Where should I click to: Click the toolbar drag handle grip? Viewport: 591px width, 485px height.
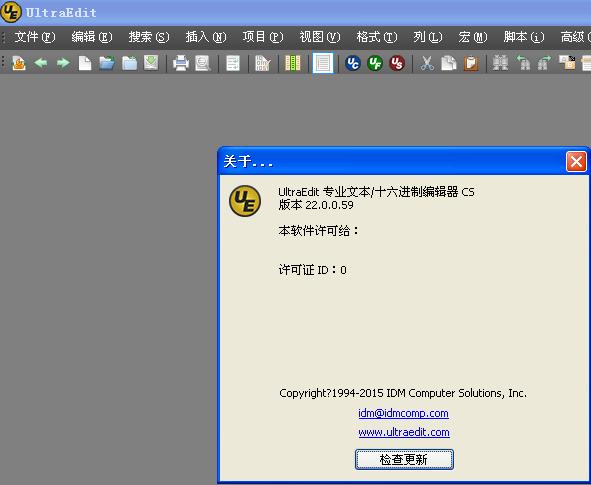(4, 63)
